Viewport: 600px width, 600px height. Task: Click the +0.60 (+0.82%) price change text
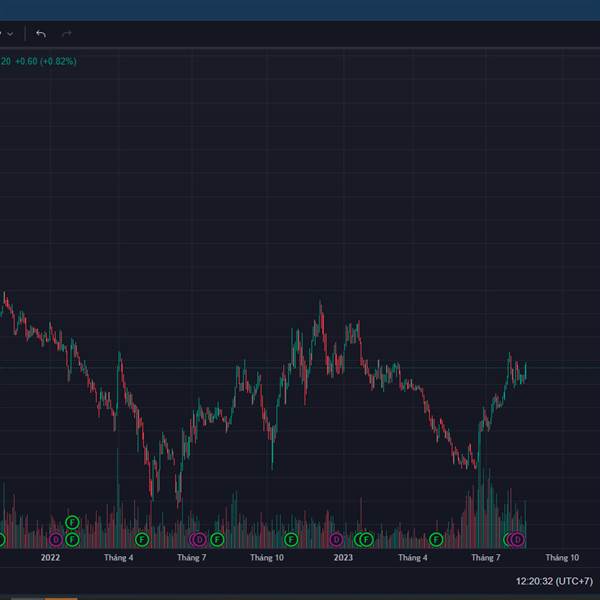click(x=46, y=61)
